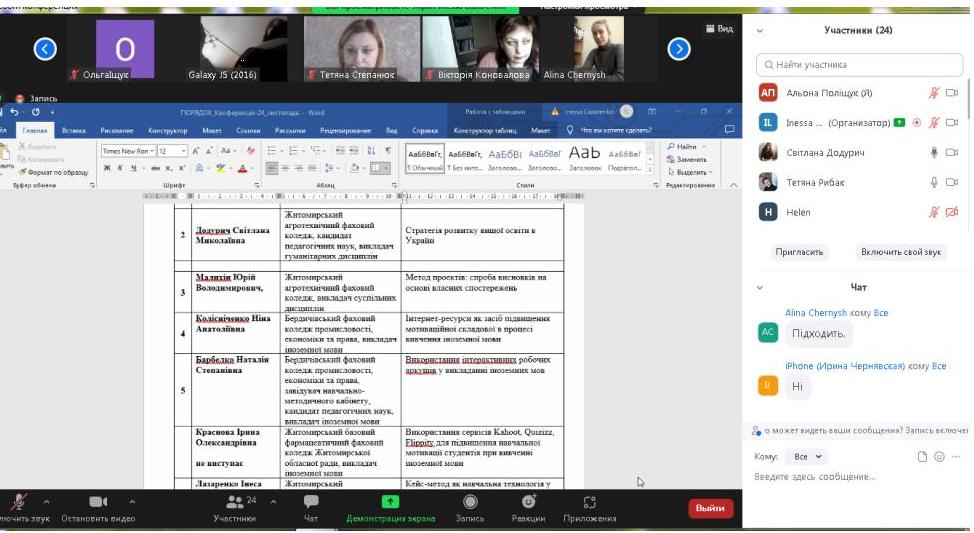
Task: Click the Формат по образцу format painter
Action: 53,172
